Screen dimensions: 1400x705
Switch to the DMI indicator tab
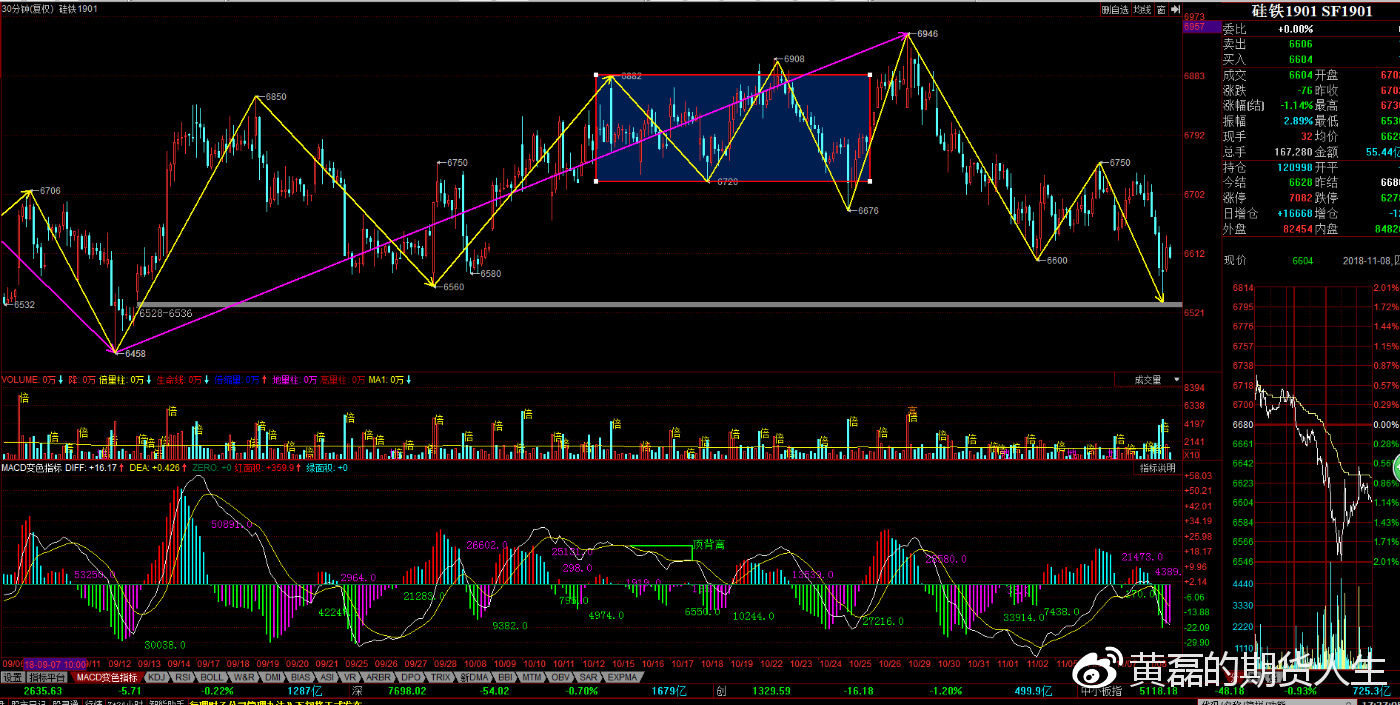[x=272, y=677]
